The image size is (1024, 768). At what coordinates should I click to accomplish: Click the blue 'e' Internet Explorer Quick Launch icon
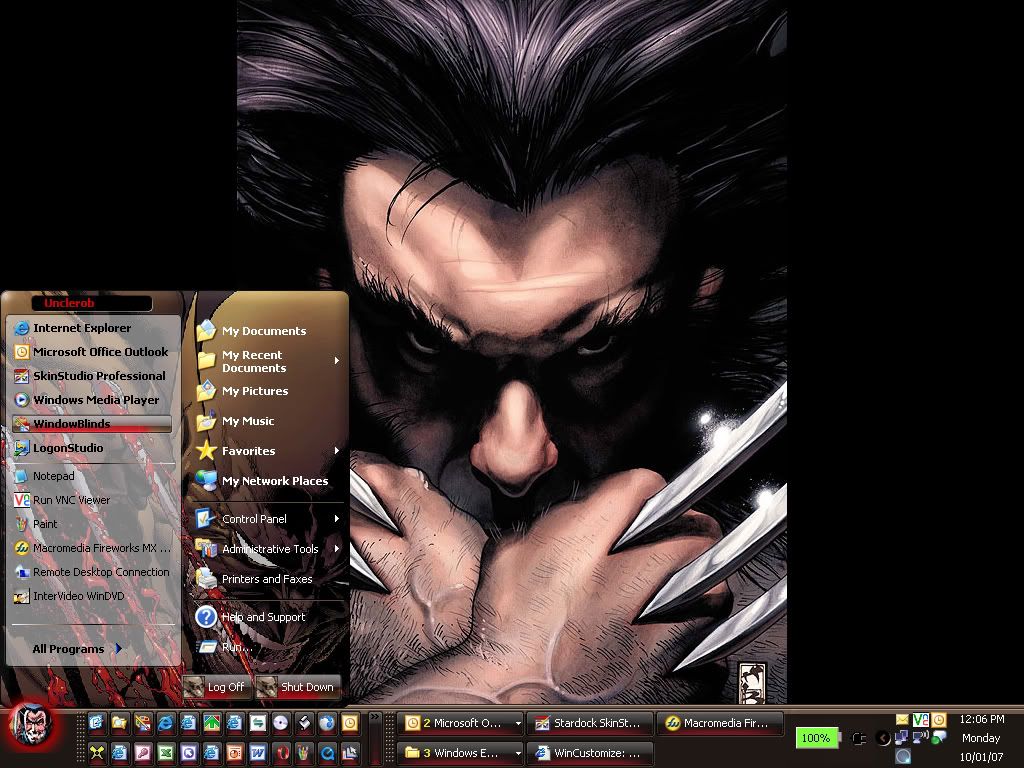(166, 722)
